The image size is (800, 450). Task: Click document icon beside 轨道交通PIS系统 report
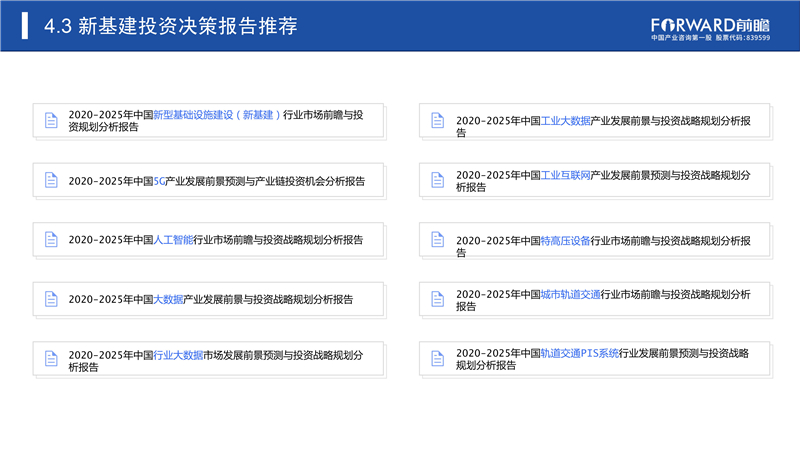click(438, 359)
